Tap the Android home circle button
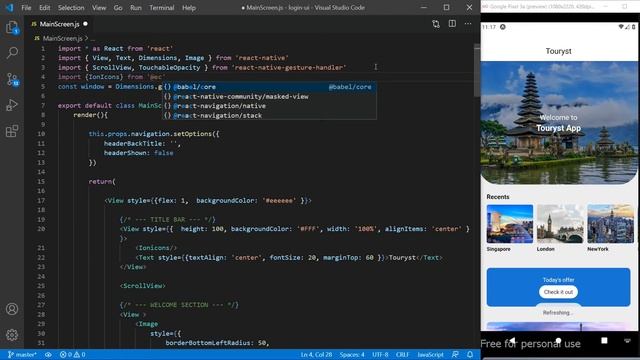640x360 pixels. click(x=558, y=340)
